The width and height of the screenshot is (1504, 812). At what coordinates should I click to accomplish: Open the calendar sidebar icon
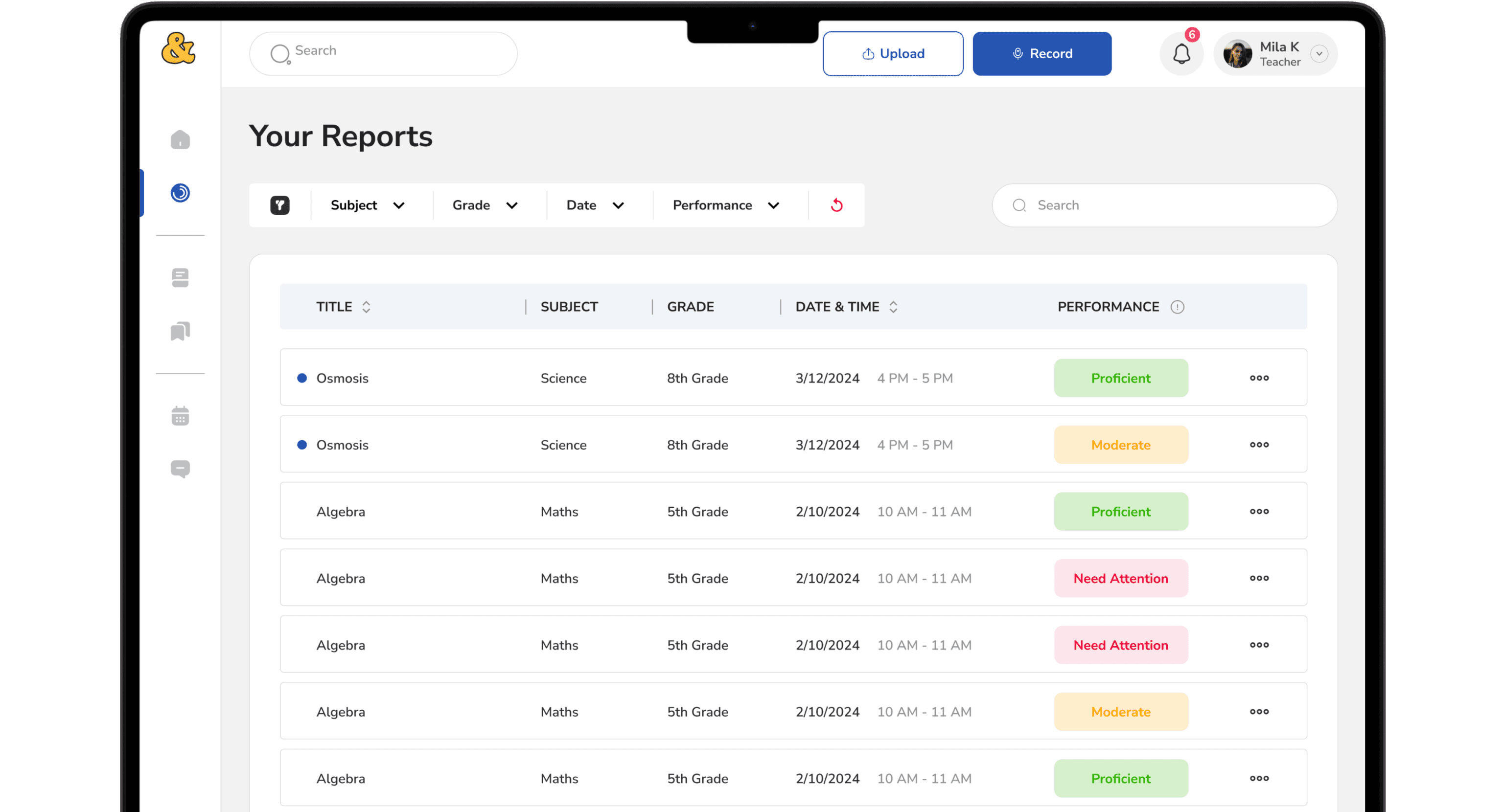pos(180,416)
